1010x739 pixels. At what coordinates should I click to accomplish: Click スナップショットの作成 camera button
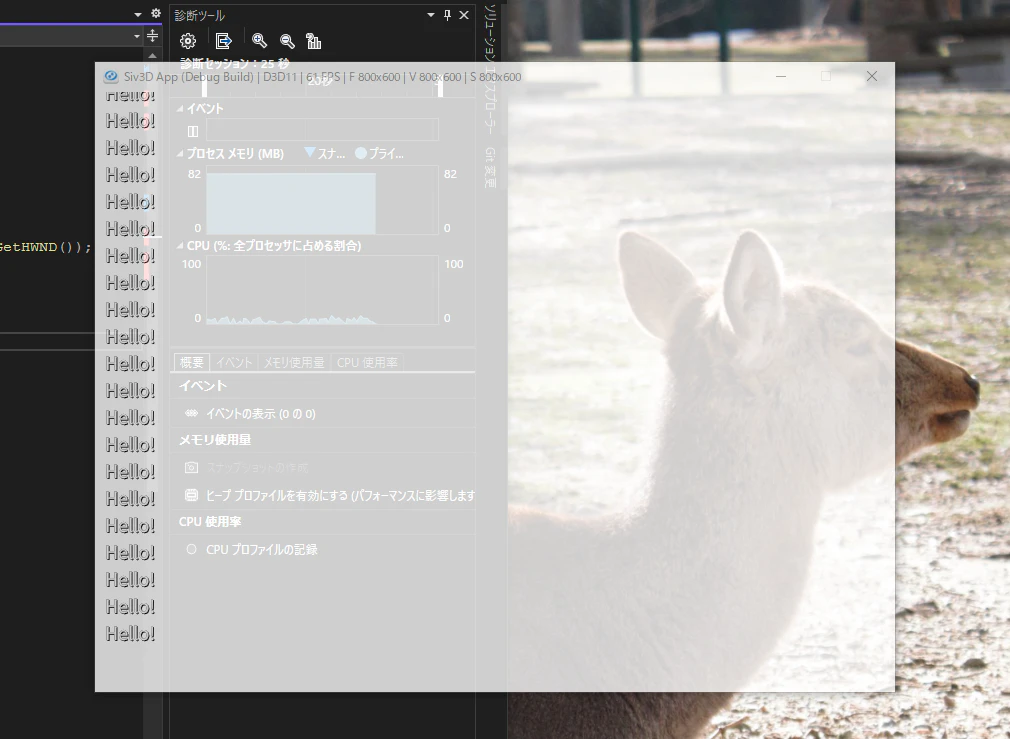pos(191,467)
